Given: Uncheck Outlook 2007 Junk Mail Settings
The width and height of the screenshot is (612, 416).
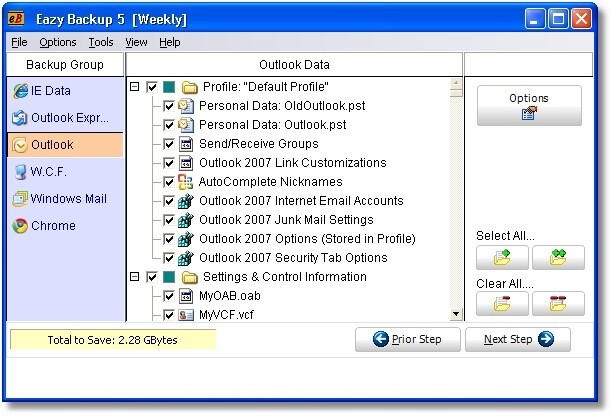Looking at the screenshot, I should click(x=169, y=220).
